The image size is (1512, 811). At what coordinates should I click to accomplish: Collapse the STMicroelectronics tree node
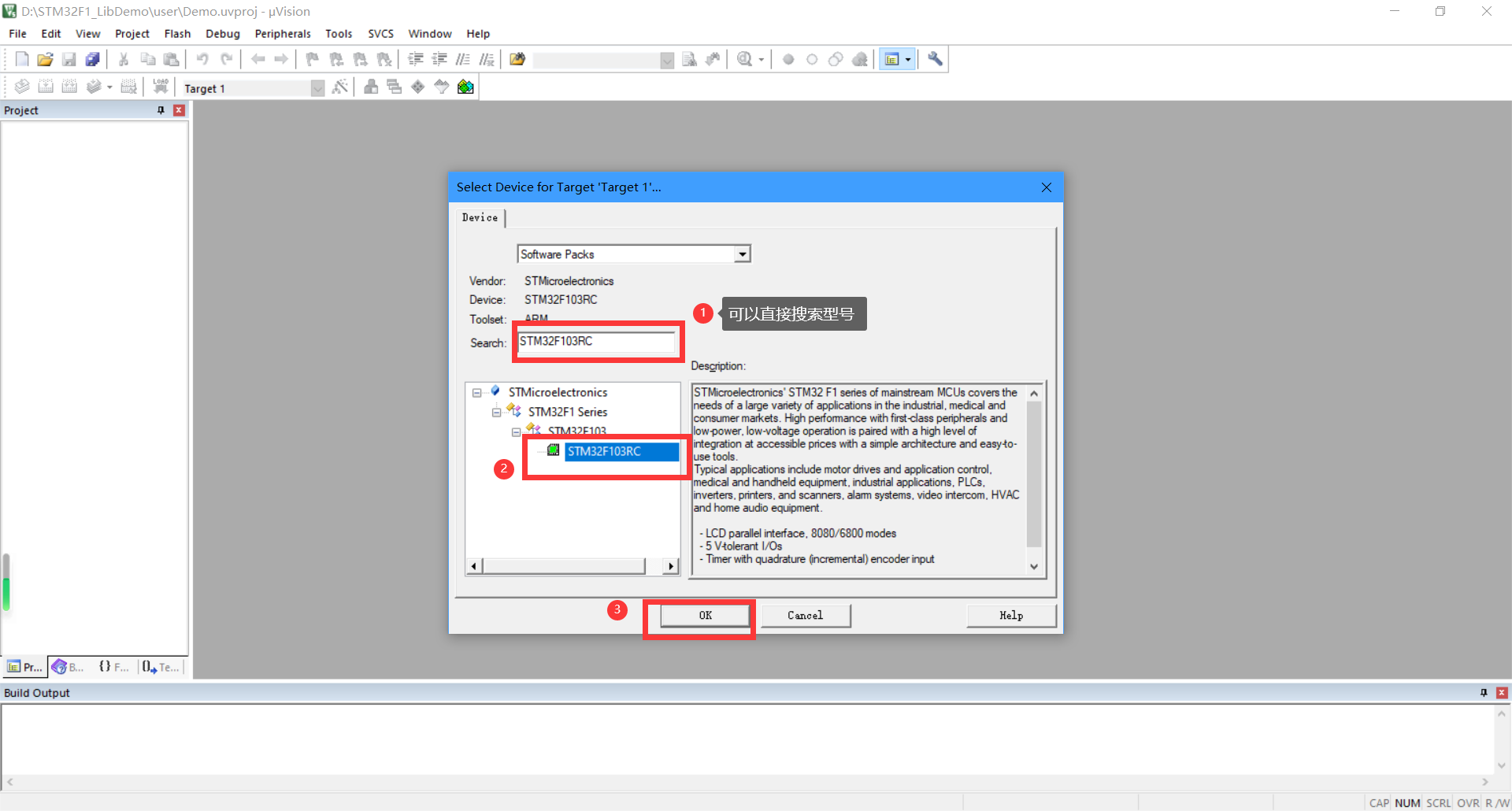[x=476, y=393]
